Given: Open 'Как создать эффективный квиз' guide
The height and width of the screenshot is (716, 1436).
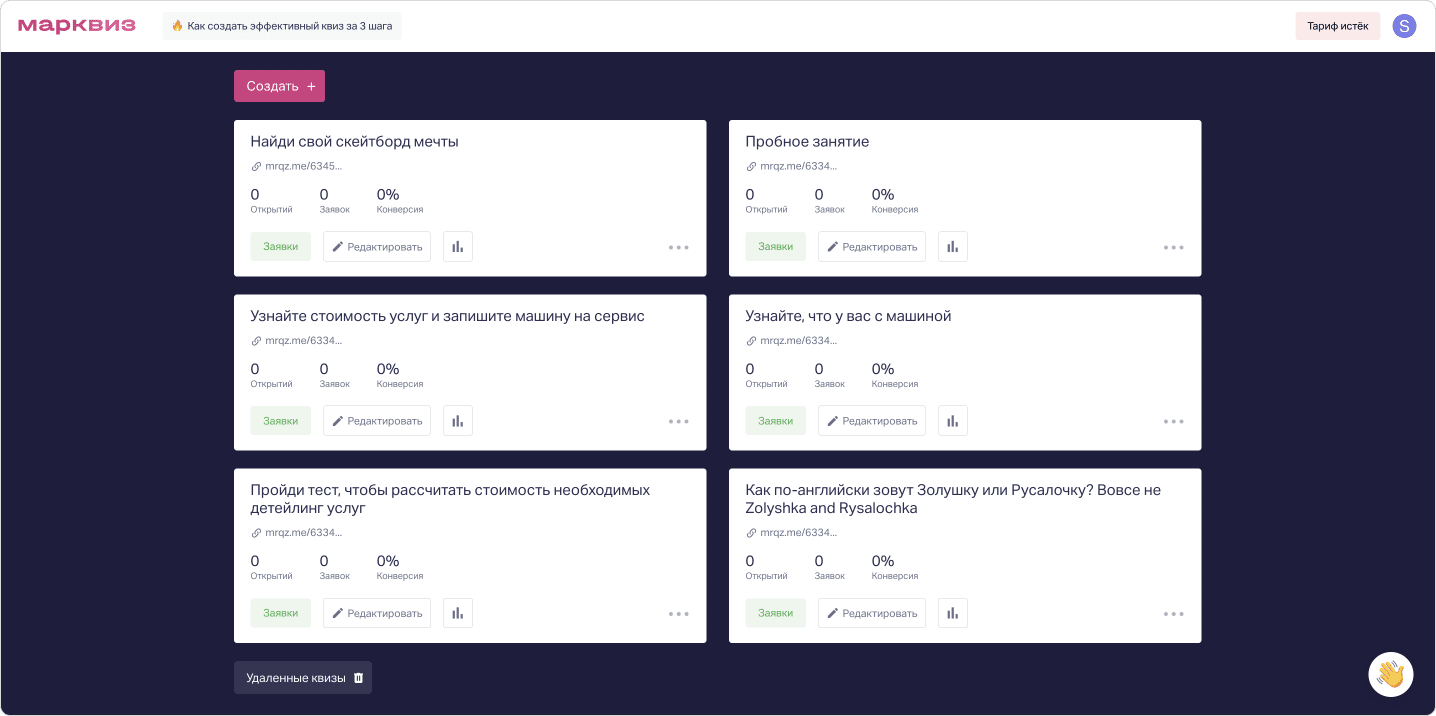Looking at the screenshot, I should click(282, 26).
